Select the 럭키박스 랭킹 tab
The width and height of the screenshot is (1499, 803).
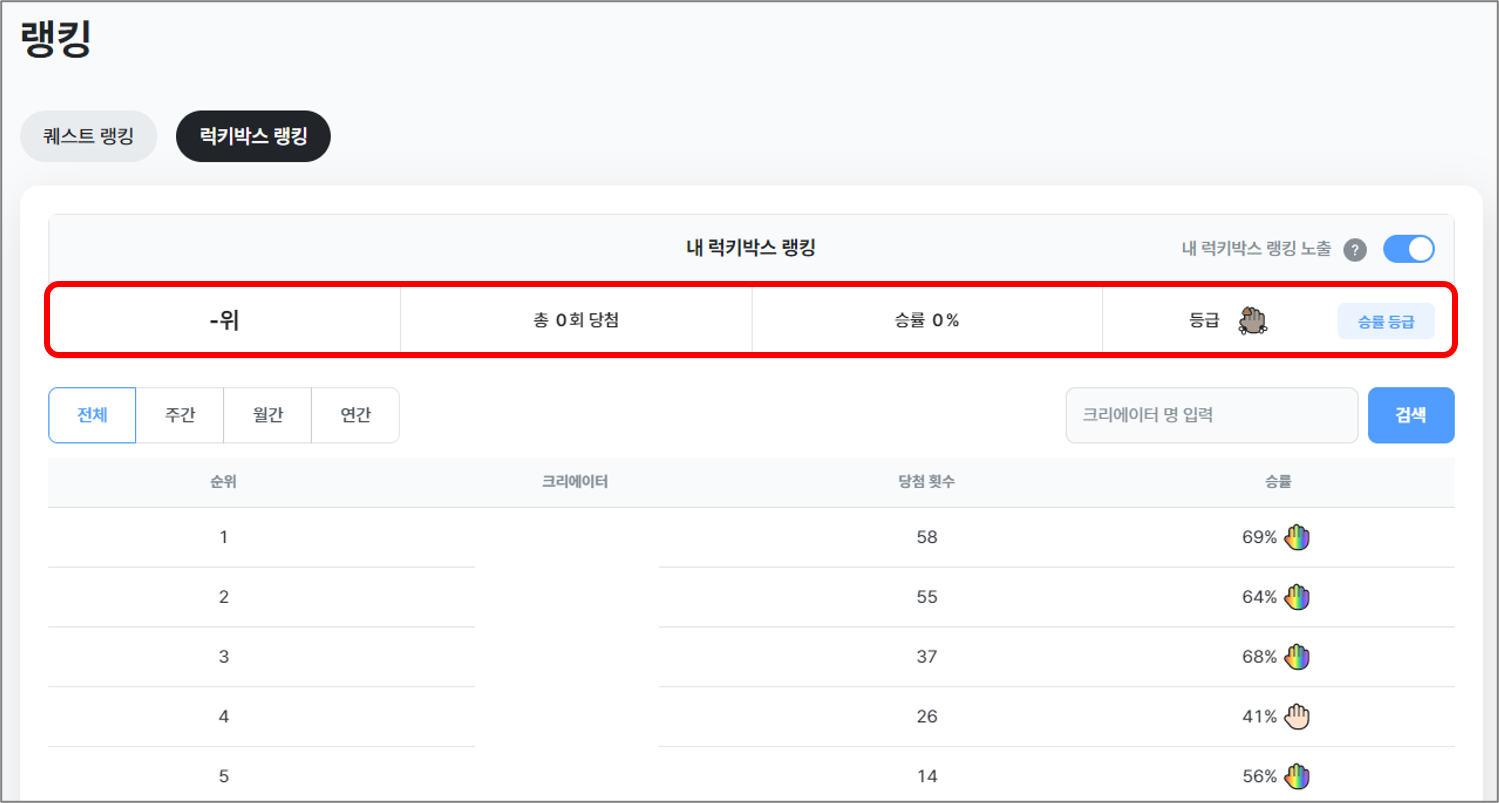[253, 136]
